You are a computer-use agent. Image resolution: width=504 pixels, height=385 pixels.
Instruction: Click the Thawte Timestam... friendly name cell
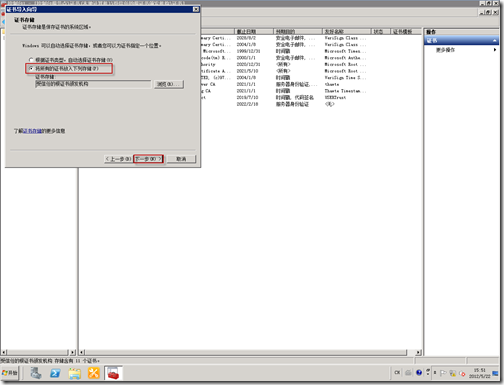pyautogui.click(x=345, y=91)
